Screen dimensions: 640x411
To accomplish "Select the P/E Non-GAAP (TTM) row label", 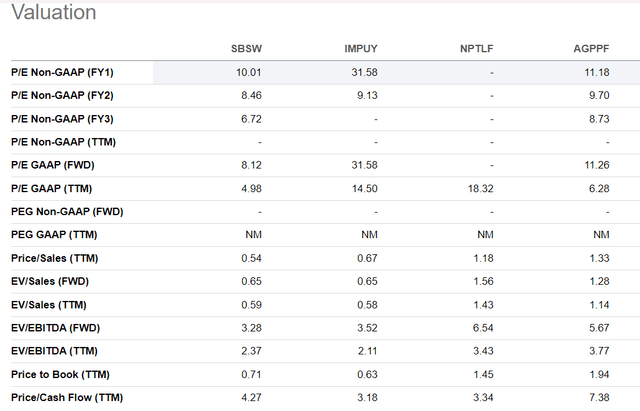I will 63,142.
